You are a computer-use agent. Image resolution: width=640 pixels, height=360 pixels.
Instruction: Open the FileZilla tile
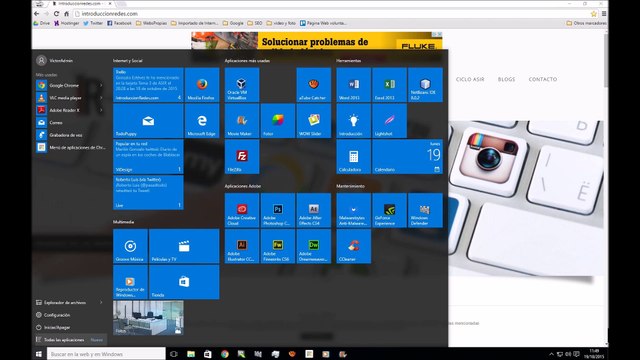pos(242,157)
